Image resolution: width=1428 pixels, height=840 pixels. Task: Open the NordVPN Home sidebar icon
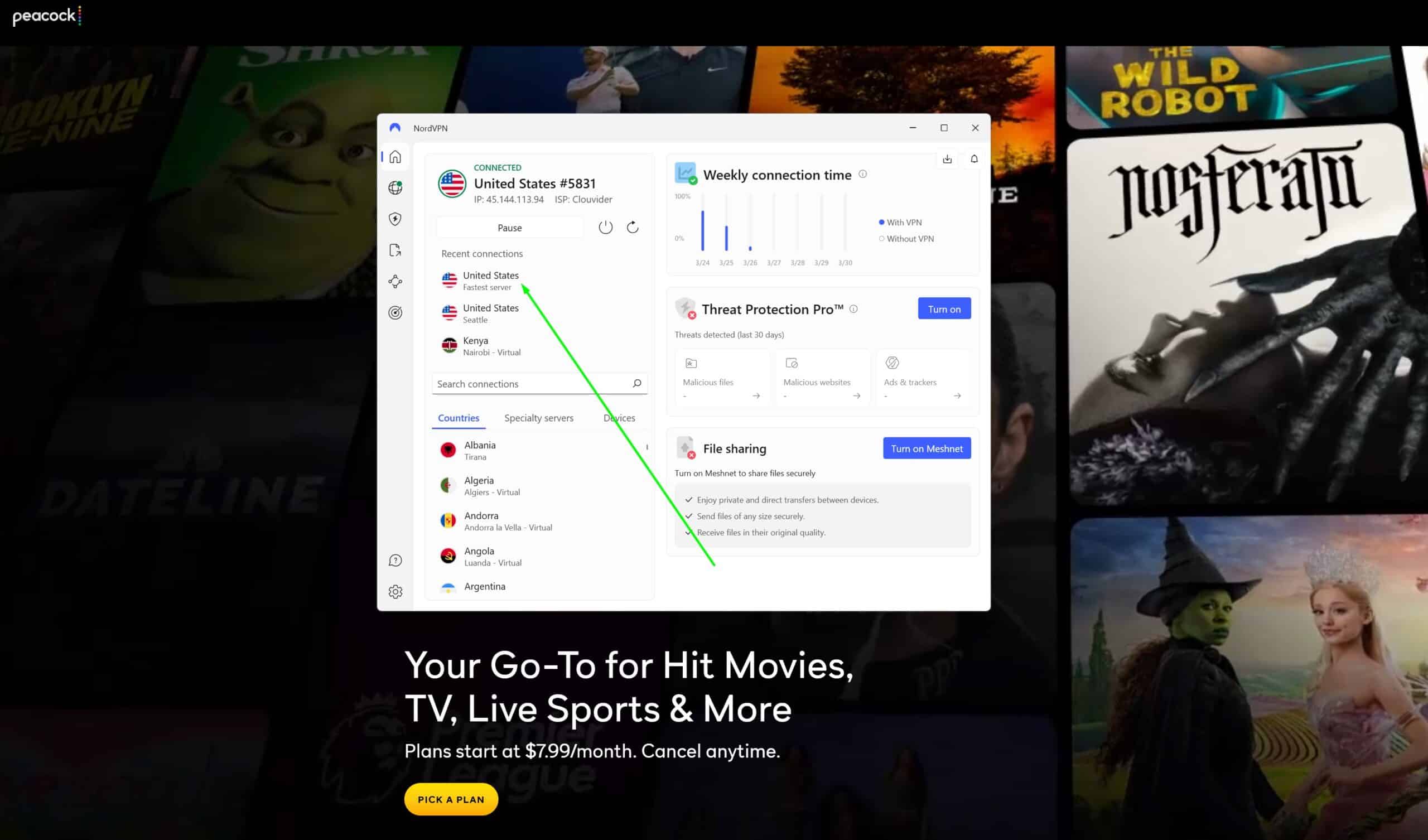395,156
